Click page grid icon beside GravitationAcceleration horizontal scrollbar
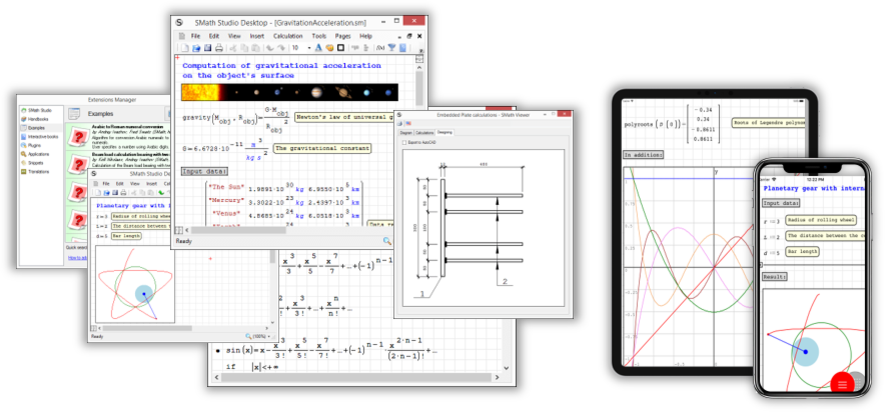Screen dimensions: 887x414 (179, 230)
